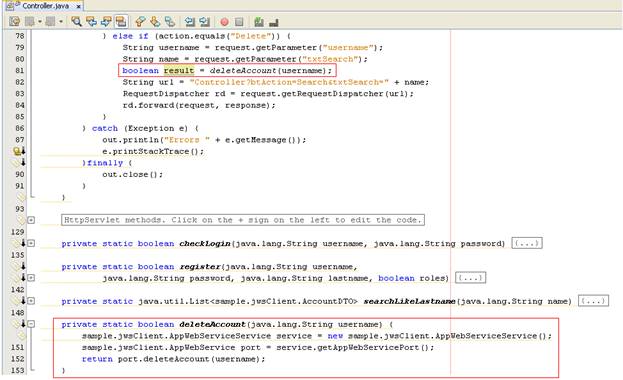Click the bold deleteAccount method declaration name

(212, 324)
